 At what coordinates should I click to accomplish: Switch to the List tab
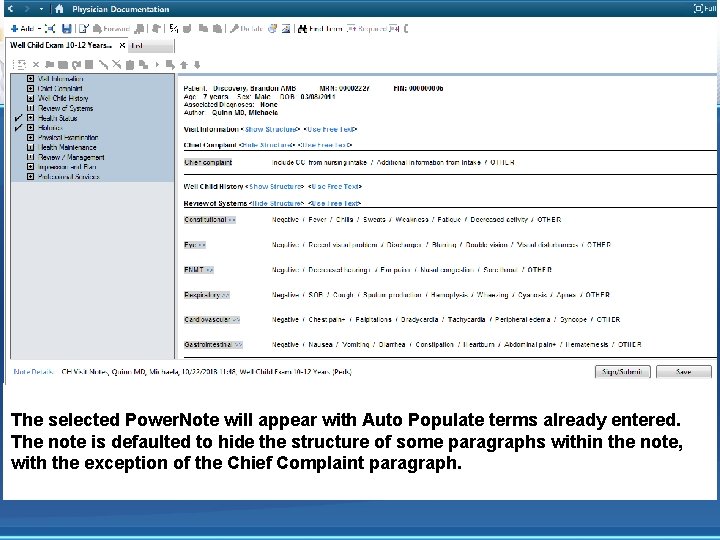[x=152, y=45]
